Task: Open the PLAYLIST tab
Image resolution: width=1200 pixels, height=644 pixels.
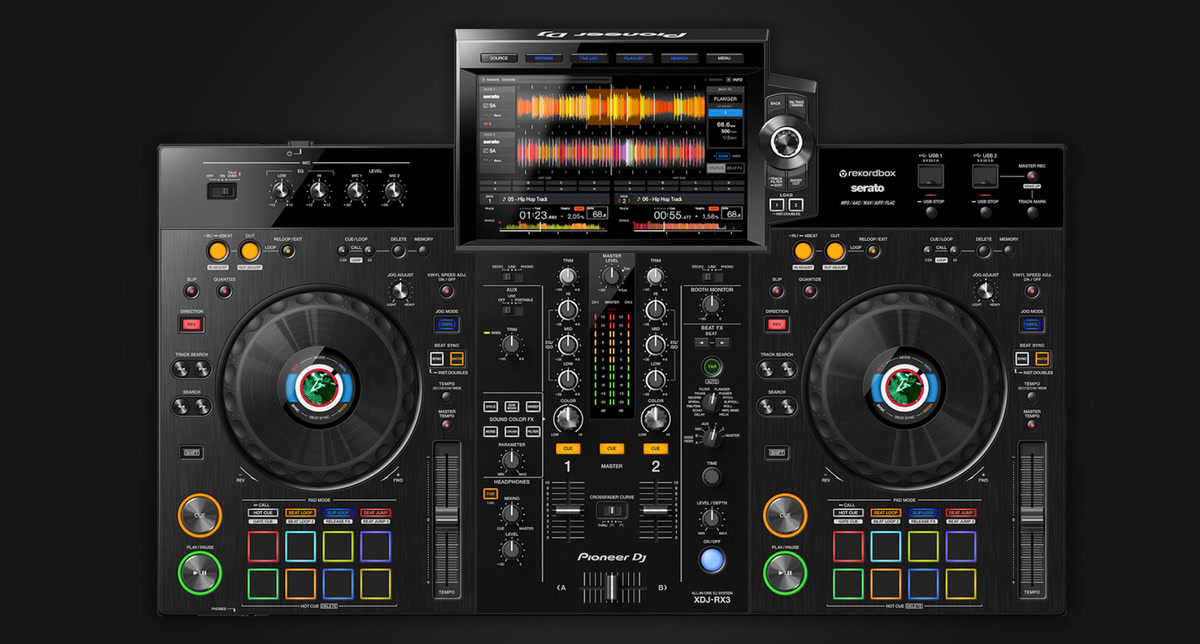Action: [x=634, y=58]
